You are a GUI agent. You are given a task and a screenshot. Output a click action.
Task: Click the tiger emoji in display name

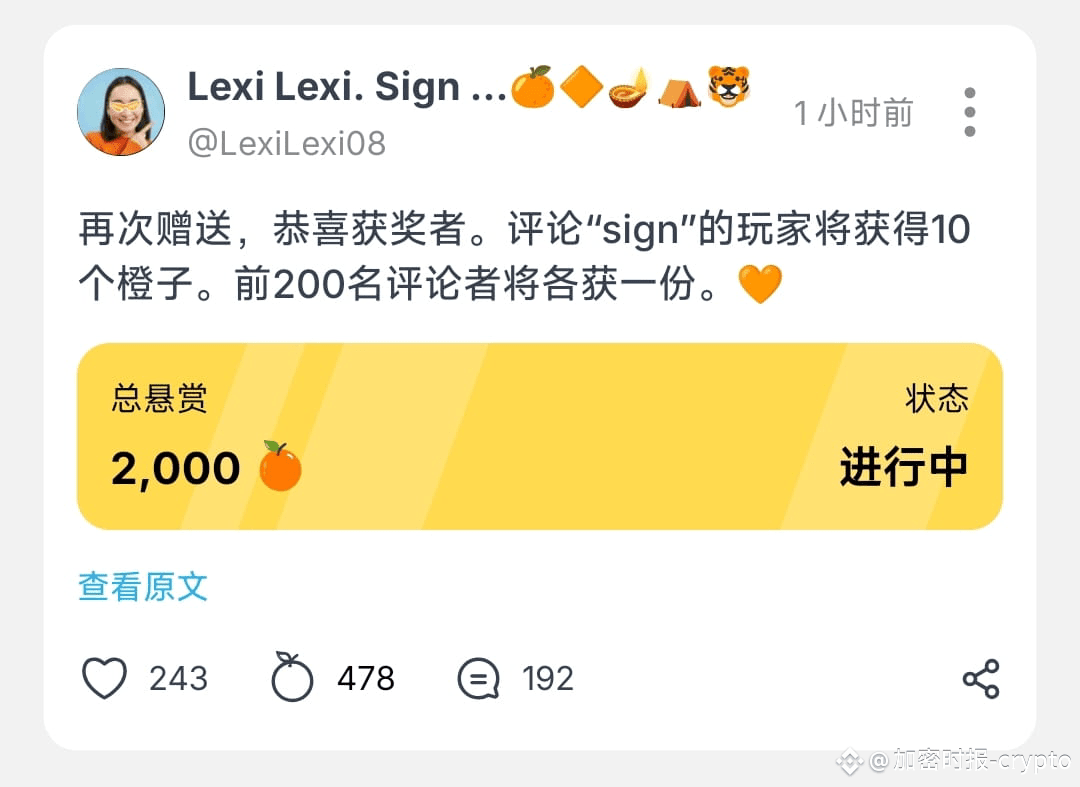729,86
